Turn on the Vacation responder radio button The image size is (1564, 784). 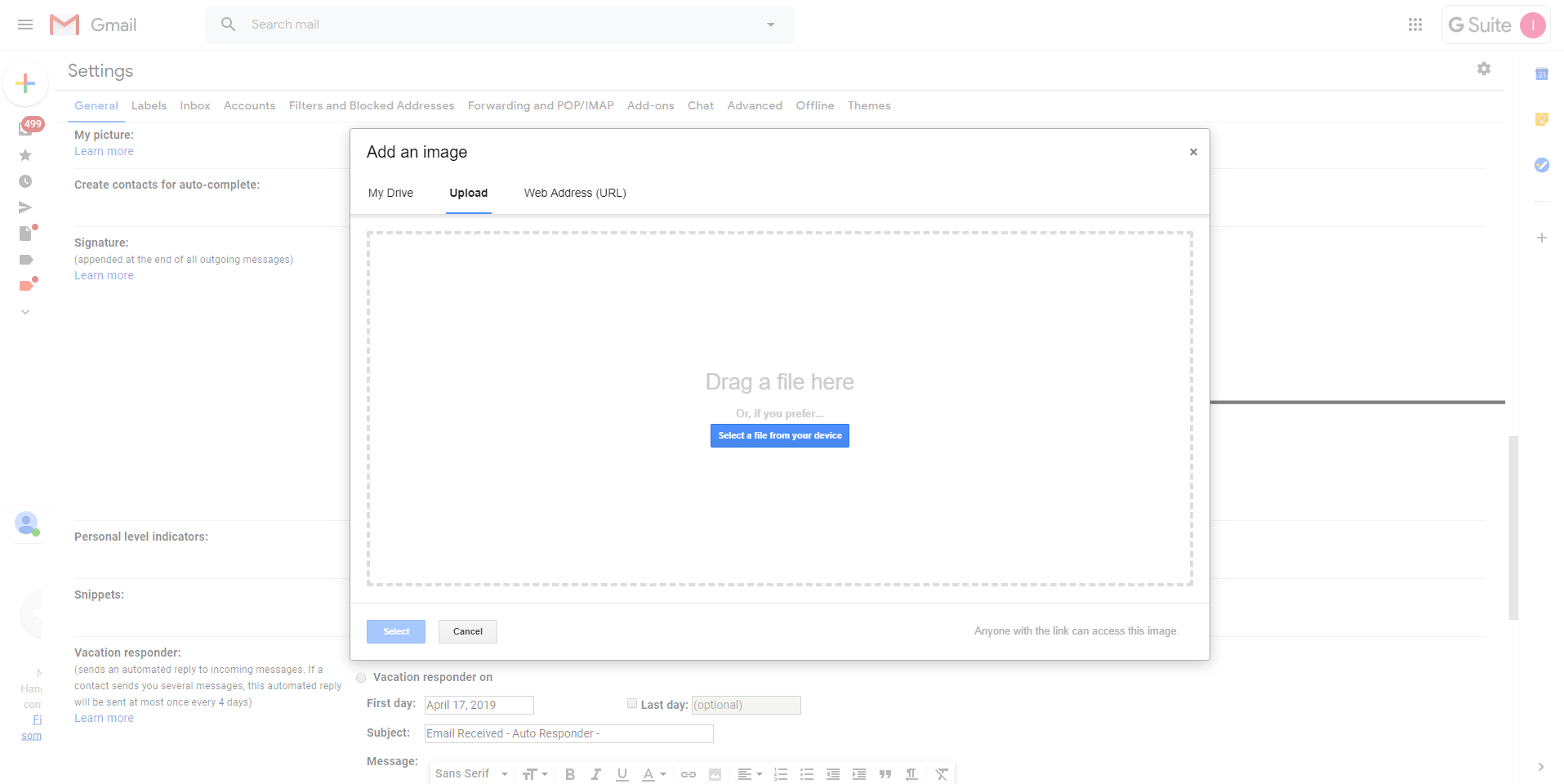click(x=360, y=677)
